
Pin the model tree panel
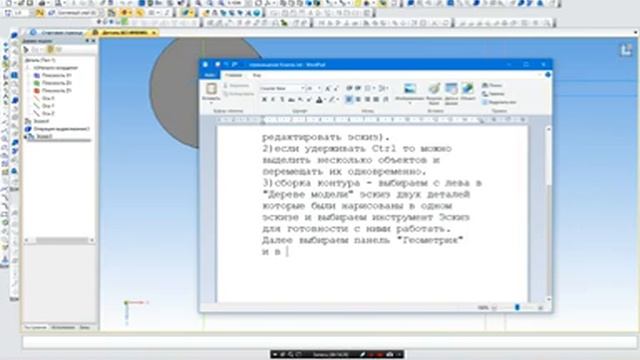[87, 41]
